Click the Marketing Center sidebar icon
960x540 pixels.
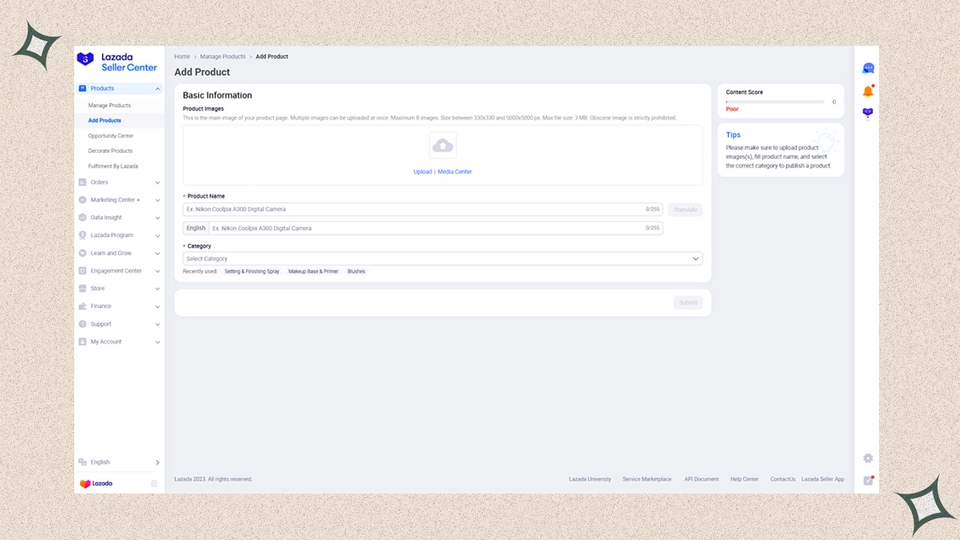tap(83, 200)
